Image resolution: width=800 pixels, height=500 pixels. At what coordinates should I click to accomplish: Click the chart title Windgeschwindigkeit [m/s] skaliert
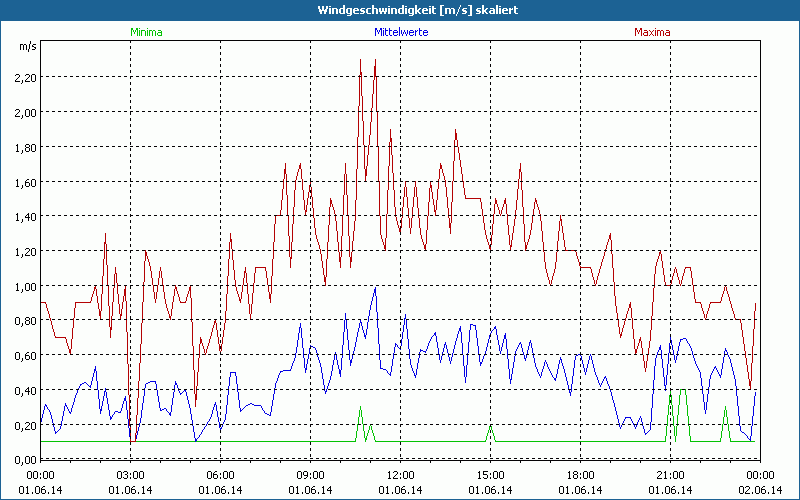400,9
